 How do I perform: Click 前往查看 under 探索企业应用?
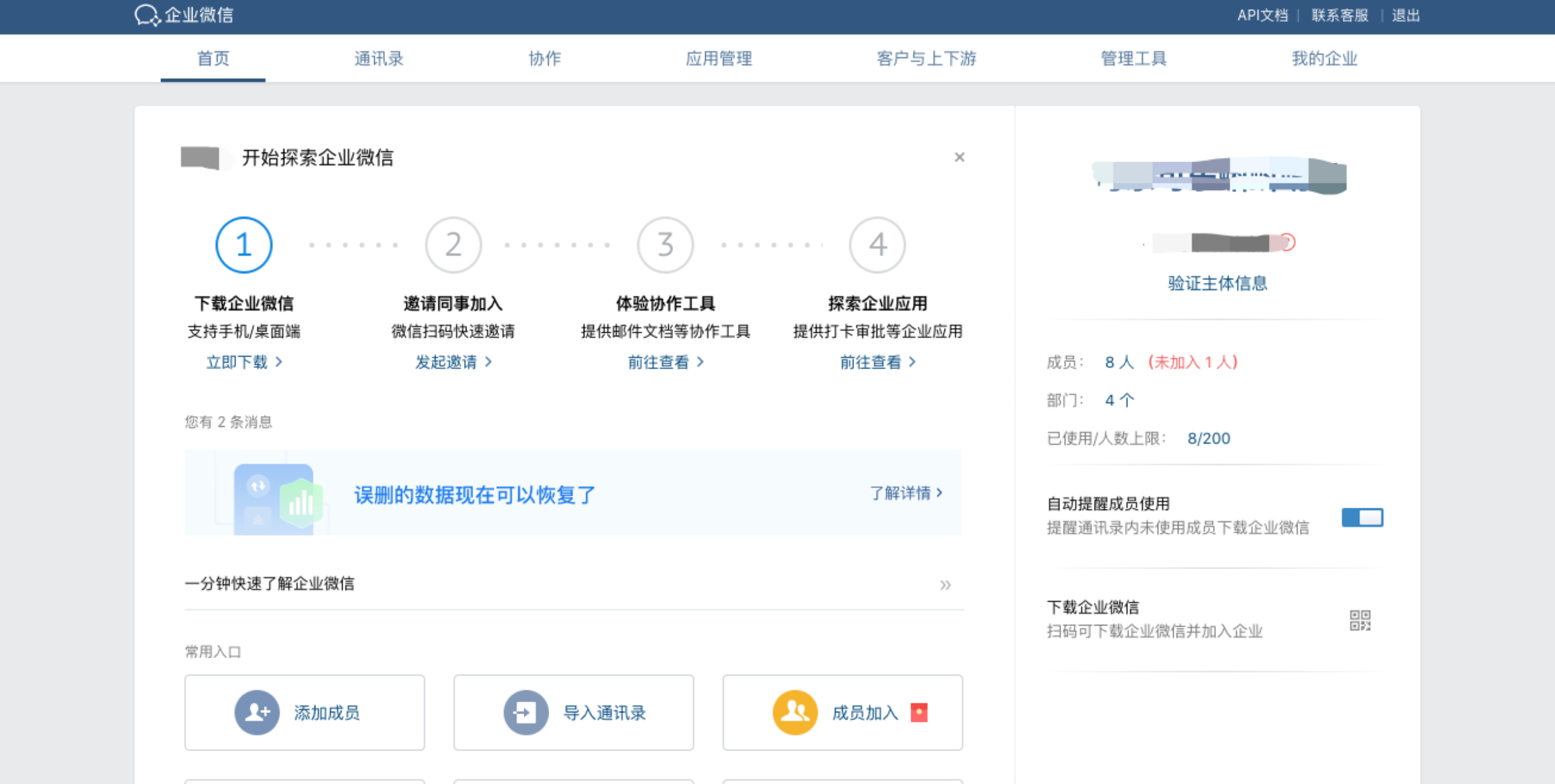click(x=877, y=362)
